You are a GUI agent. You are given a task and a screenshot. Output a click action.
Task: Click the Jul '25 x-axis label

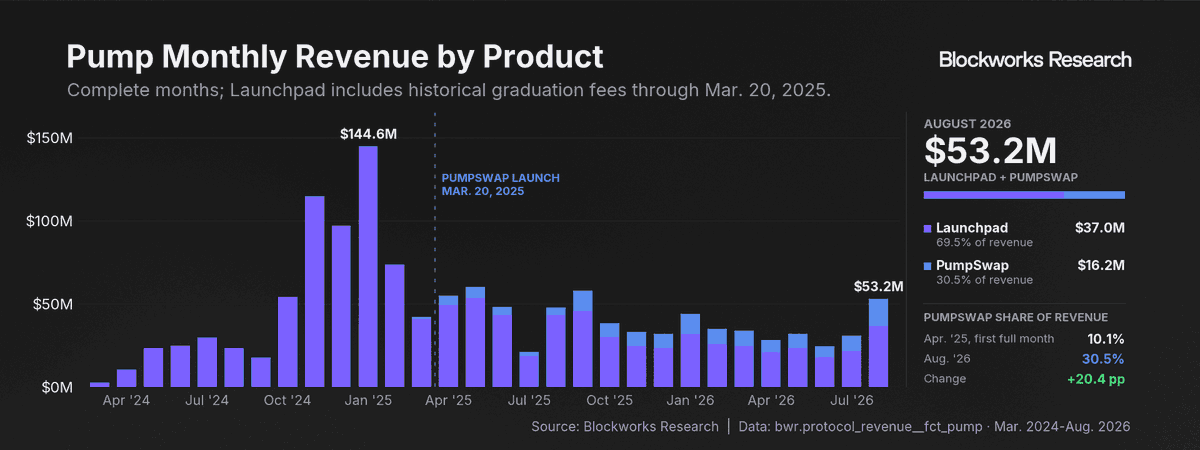tap(529, 400)
